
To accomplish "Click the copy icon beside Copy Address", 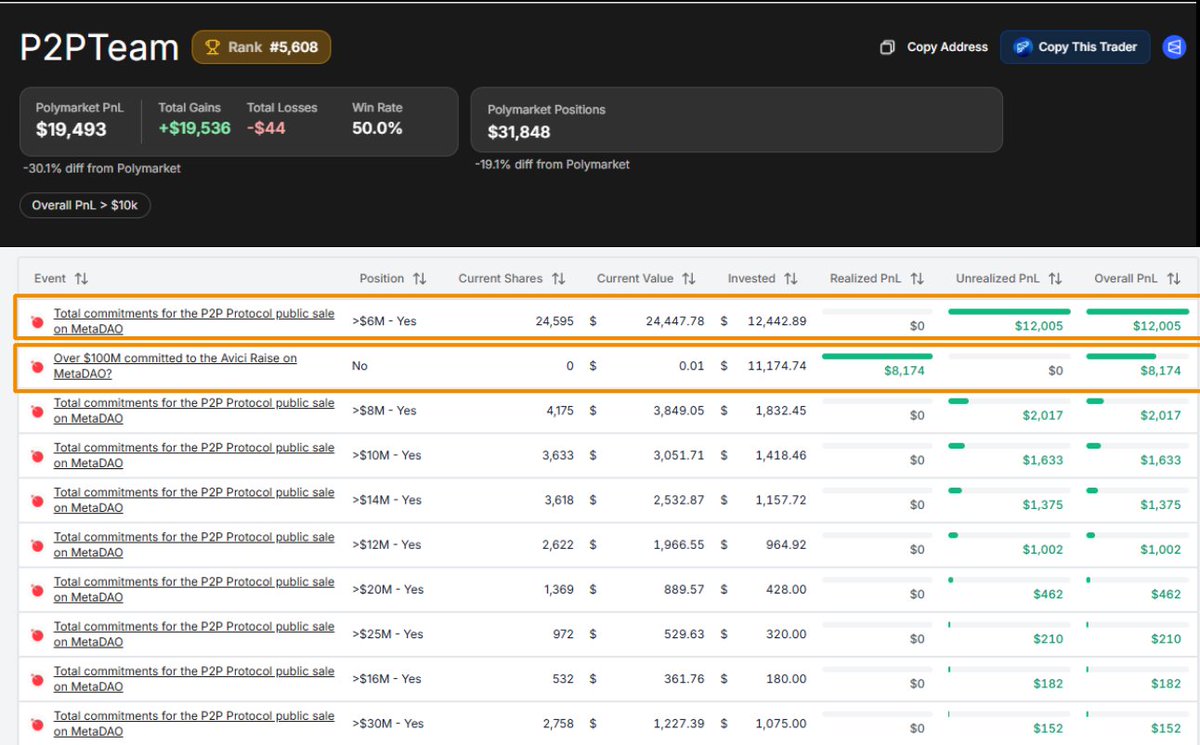I will 887,47.
